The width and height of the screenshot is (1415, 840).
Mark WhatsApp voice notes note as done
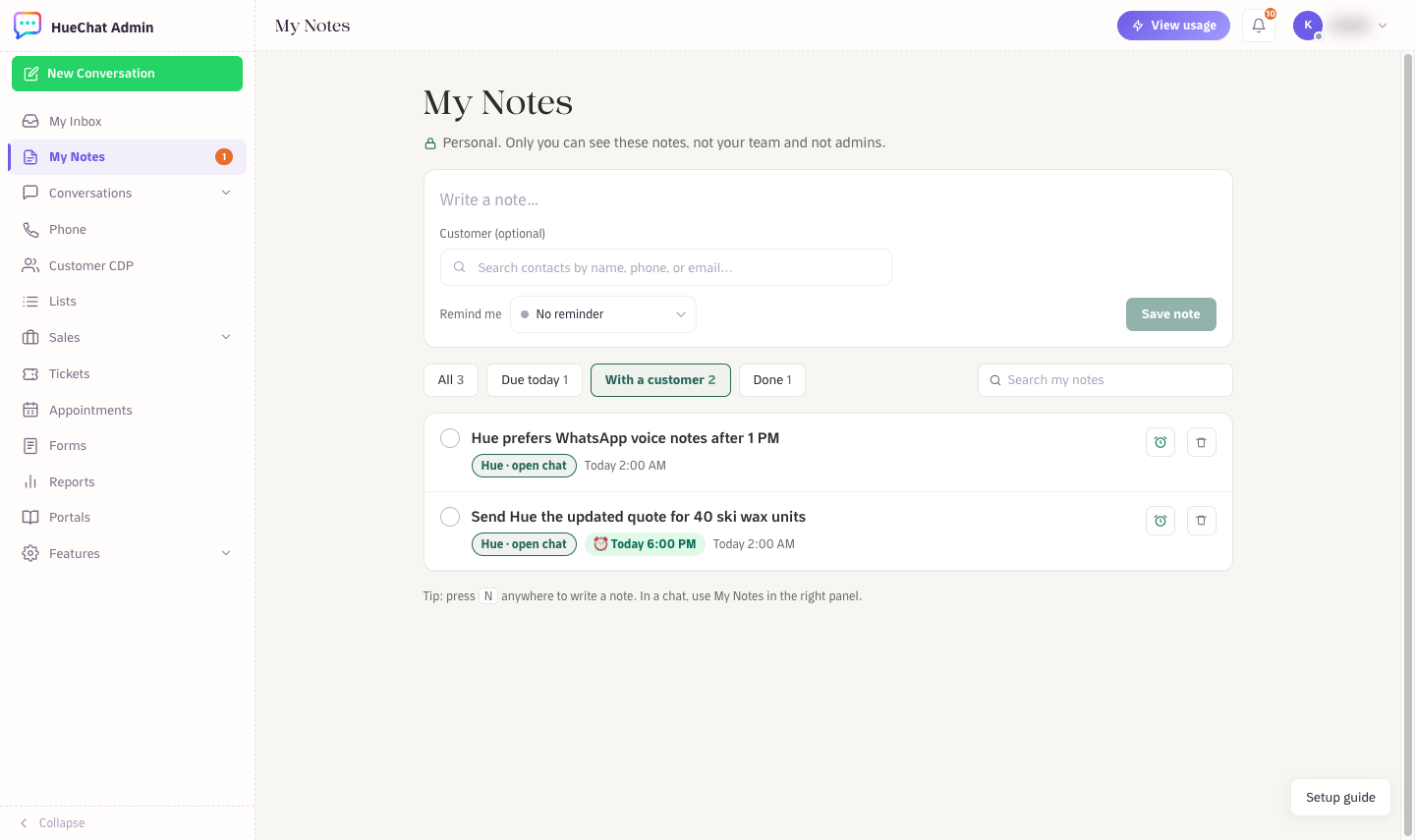(450, 438)
